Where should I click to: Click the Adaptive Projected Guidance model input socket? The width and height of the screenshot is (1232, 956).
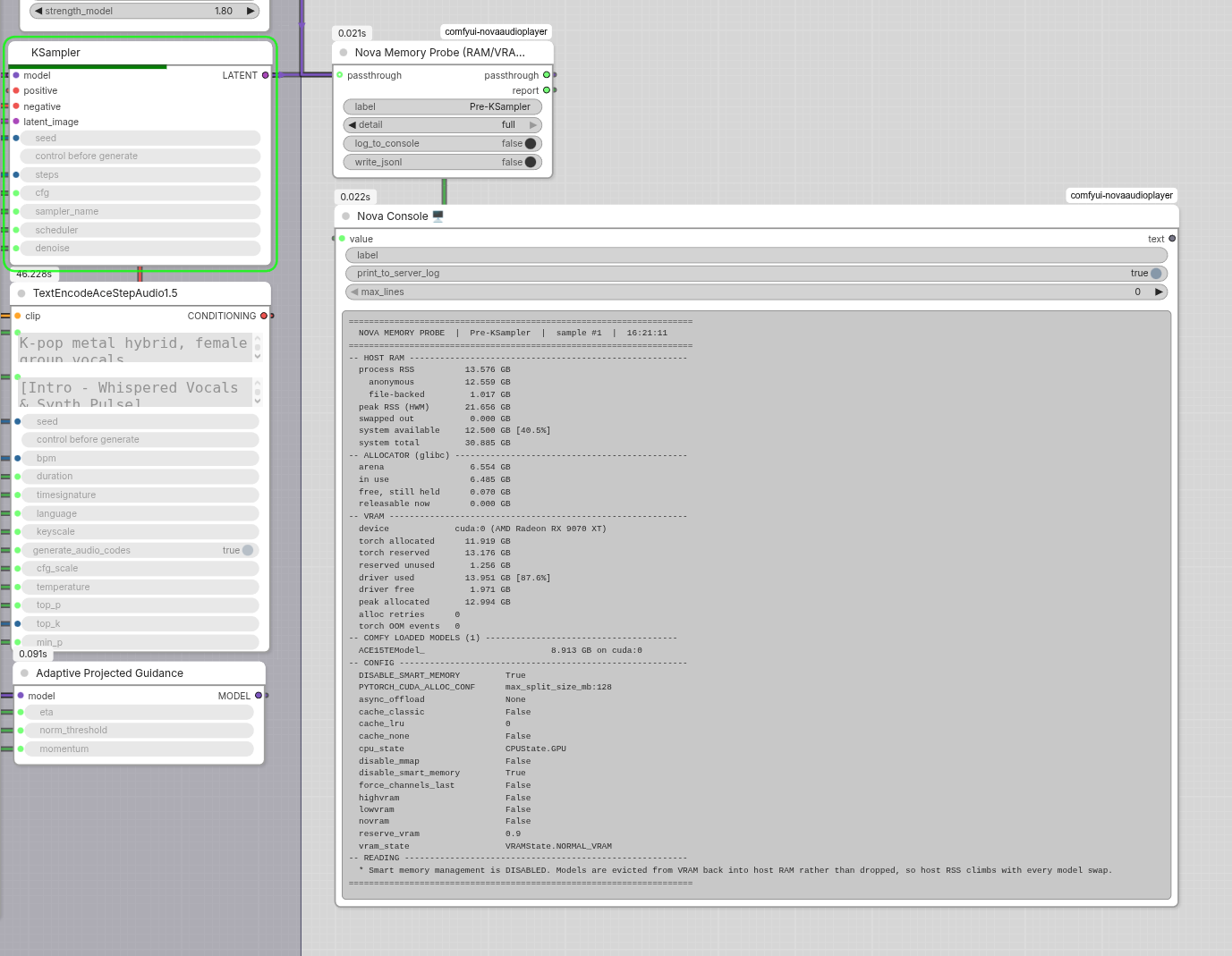[21, 696]
